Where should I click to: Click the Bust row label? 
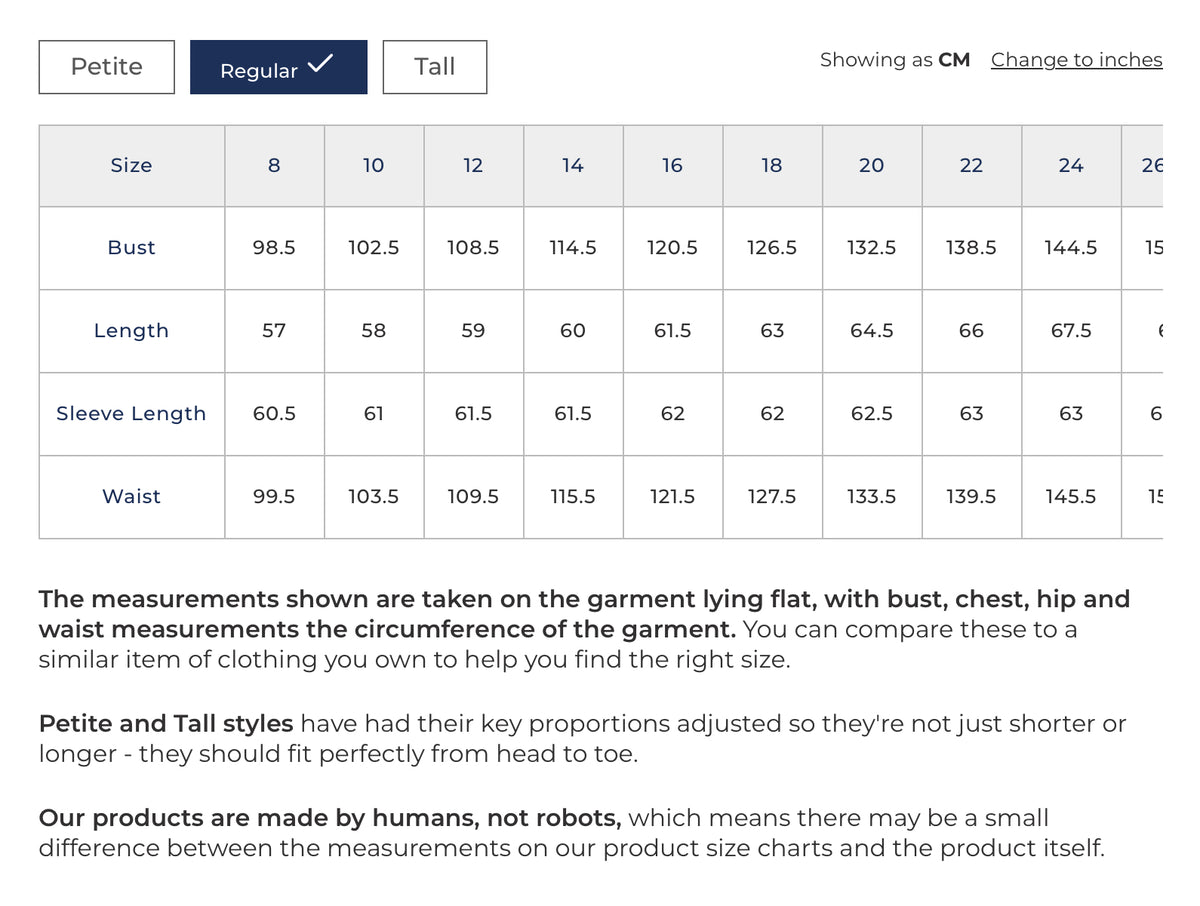131,248
